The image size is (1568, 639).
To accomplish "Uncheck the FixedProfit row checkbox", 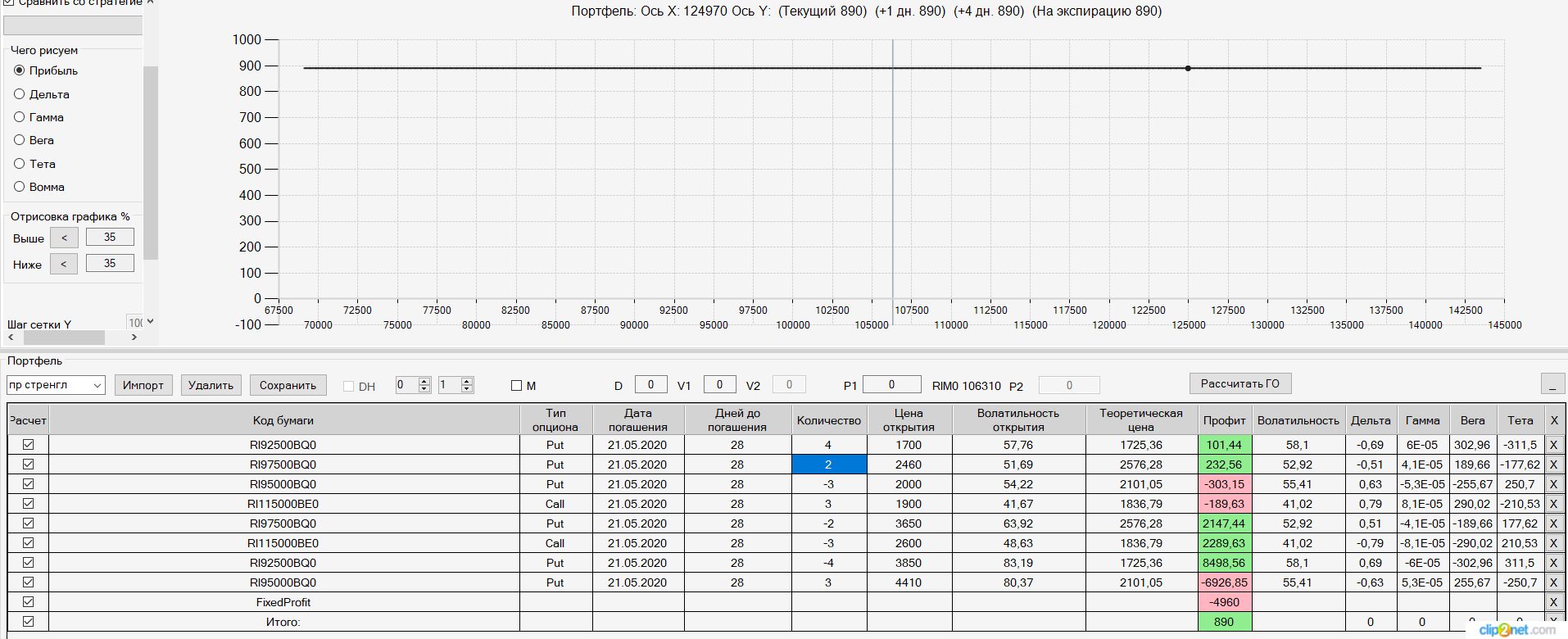I will (x=29, y=601).
